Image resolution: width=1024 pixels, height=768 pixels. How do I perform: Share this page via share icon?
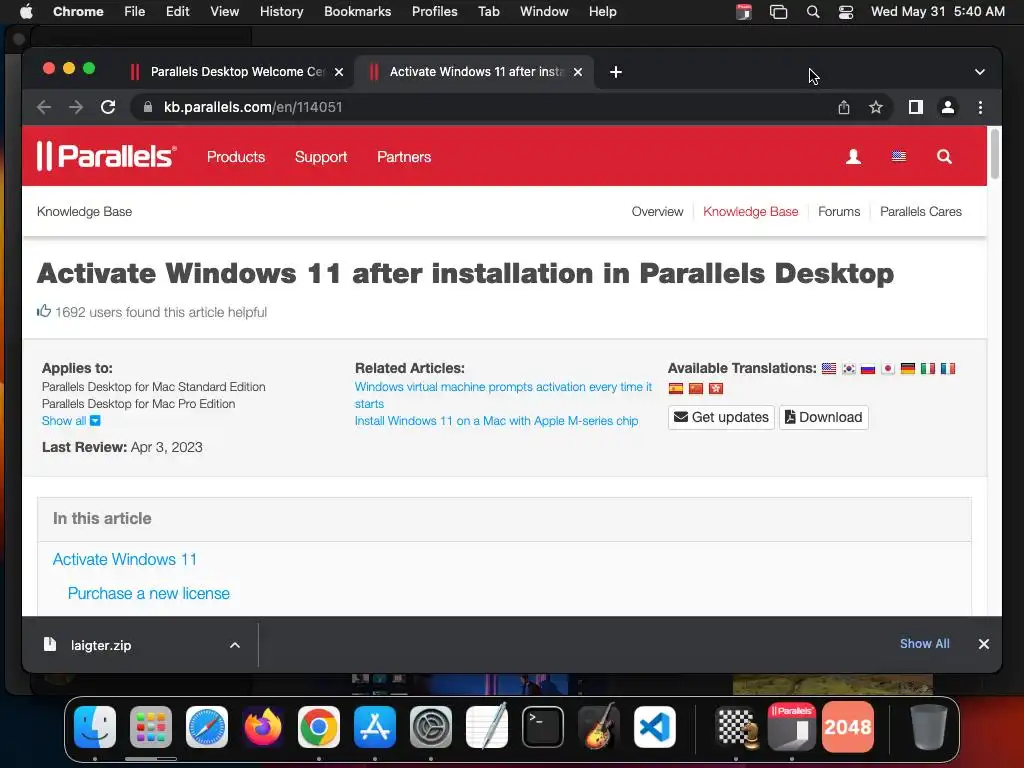point(844,107)
